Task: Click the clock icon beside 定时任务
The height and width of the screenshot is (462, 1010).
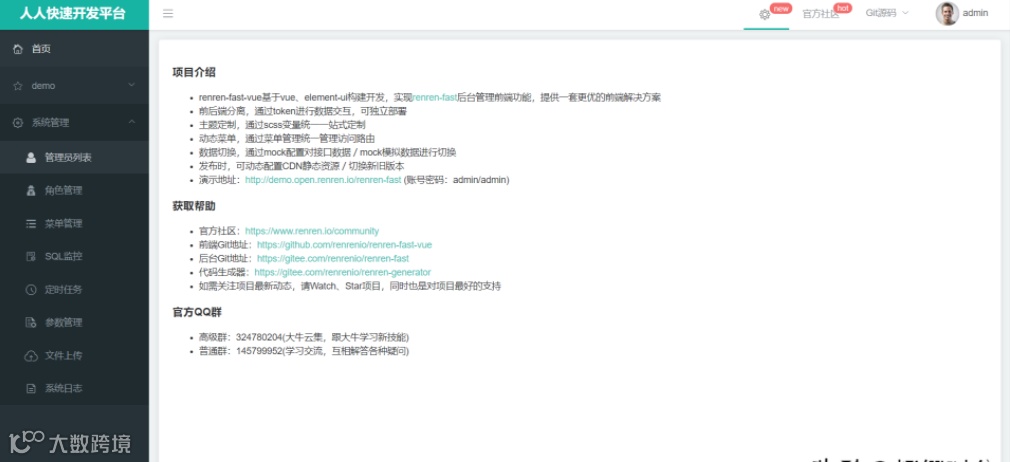Action: [31, 290]
